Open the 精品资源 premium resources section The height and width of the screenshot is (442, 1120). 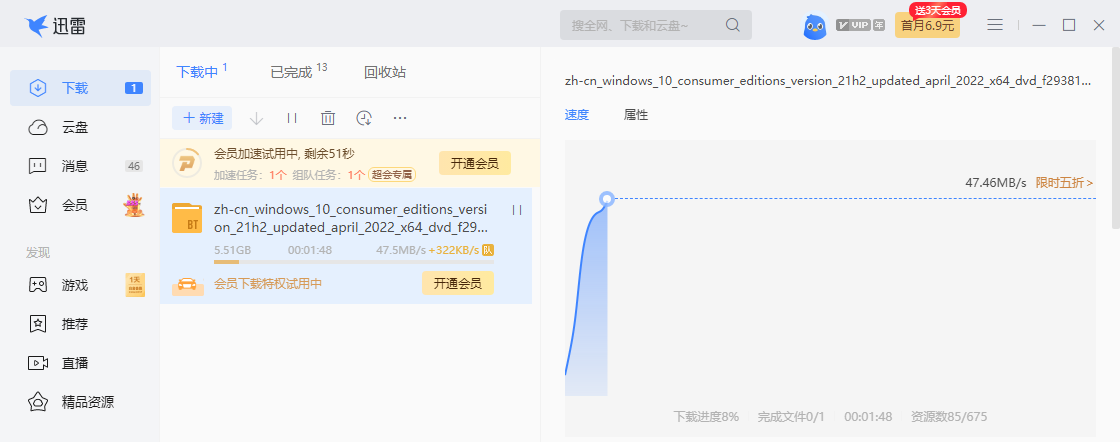click(x=80, y=402)
